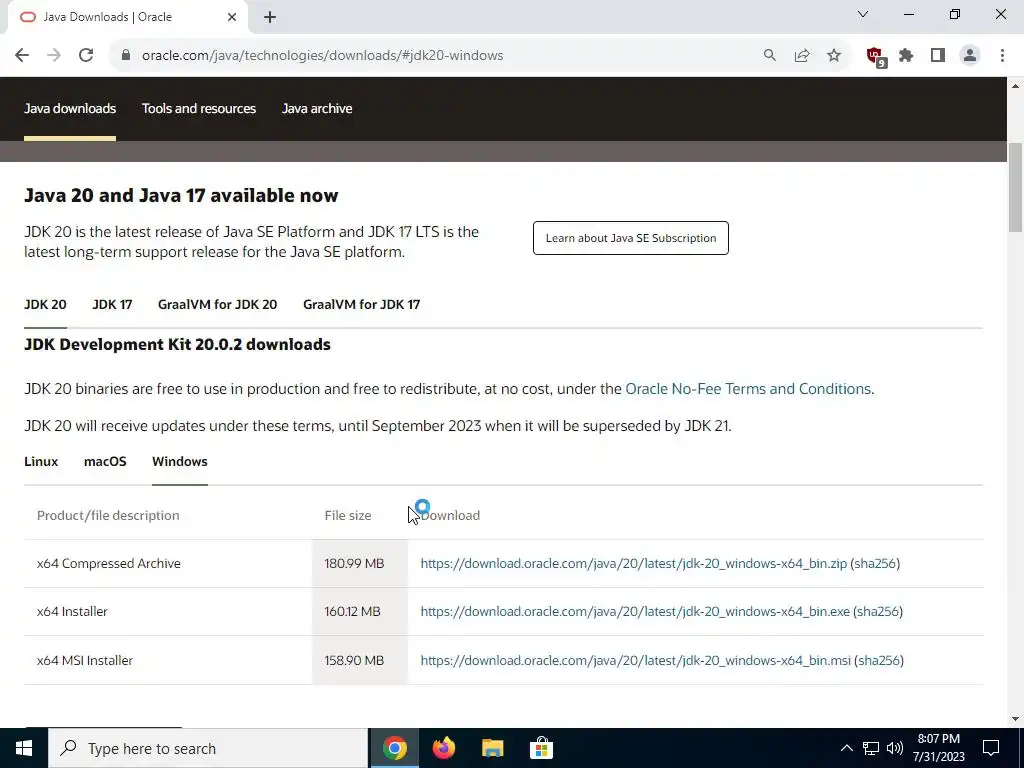Switch to the Linux downloads tab
The image size is (1024, 768).
[41, 461]
